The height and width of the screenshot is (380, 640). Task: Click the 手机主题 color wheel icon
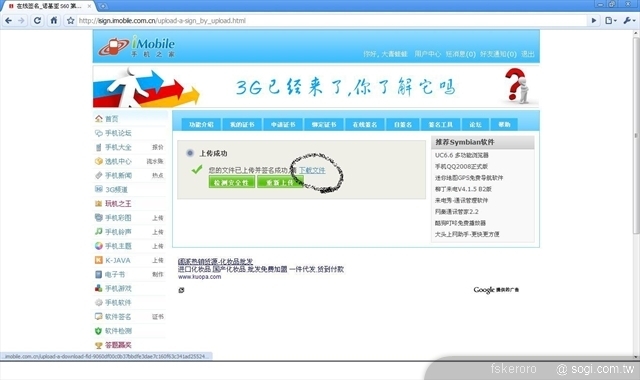pyautogui.click(x=99, y=246)
